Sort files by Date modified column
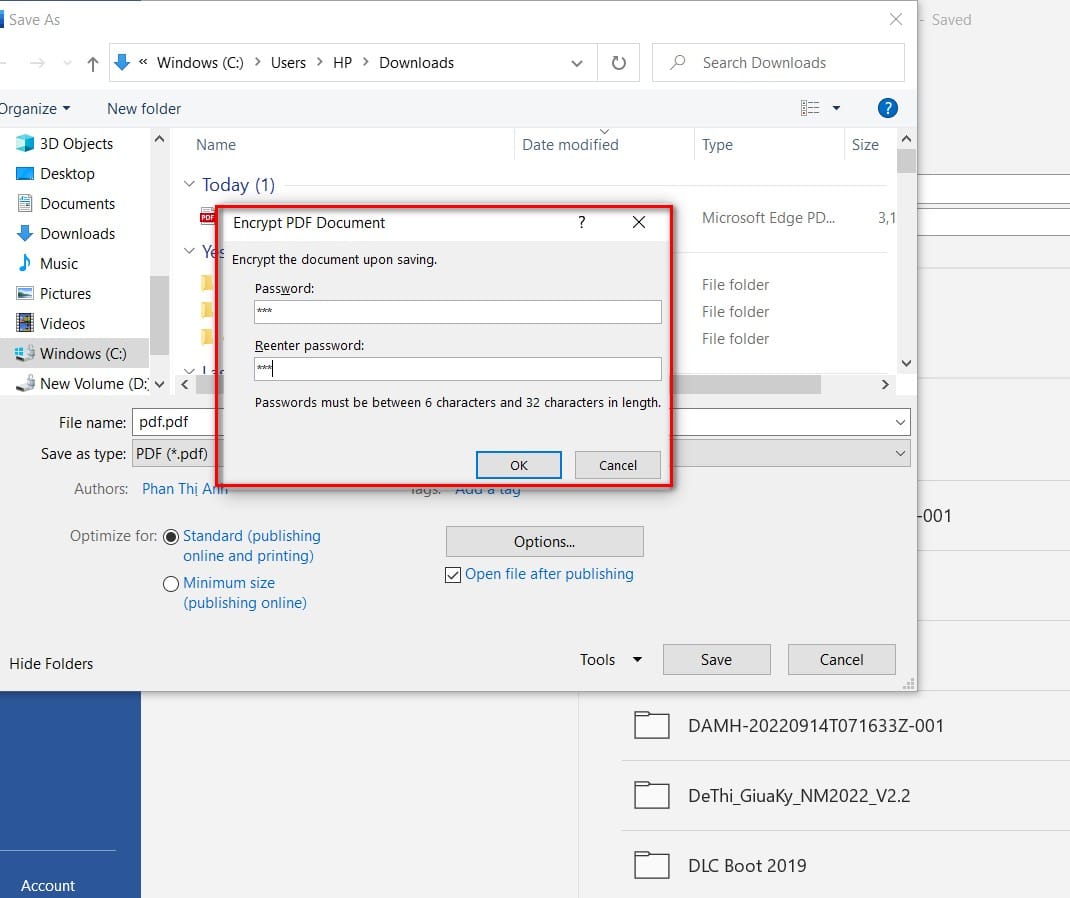1070x898 pixels. click(x=570, y=145)
